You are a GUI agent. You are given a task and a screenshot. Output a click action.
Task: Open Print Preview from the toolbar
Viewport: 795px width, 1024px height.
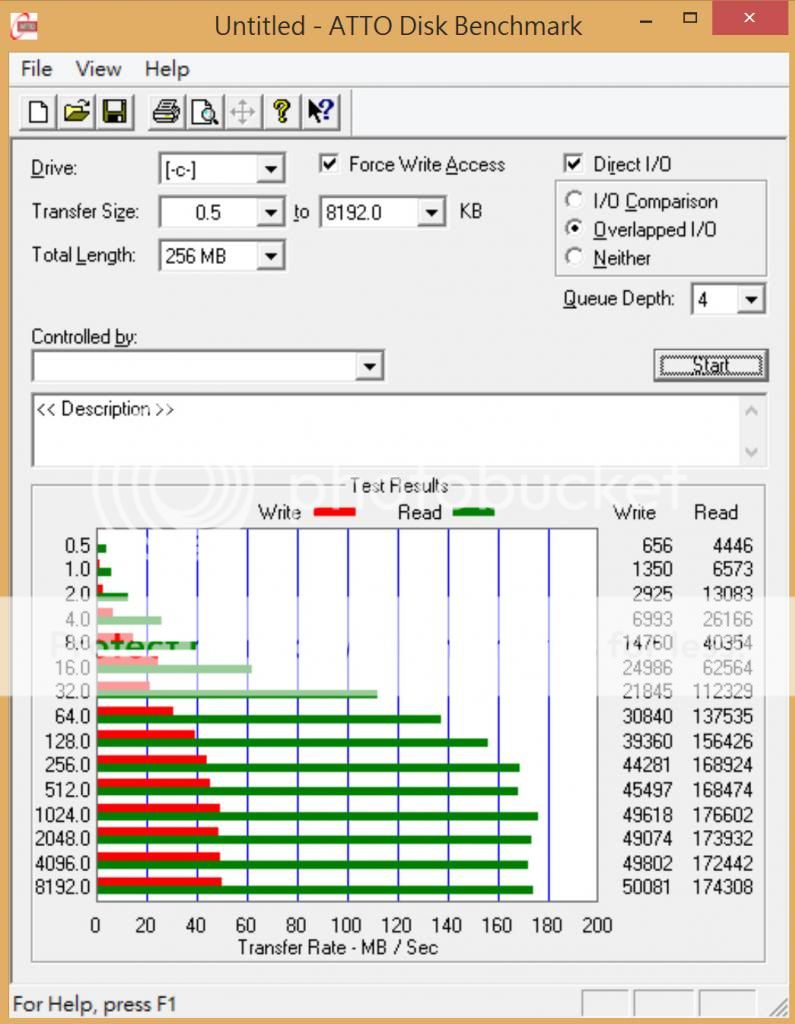tap(204, 112)
